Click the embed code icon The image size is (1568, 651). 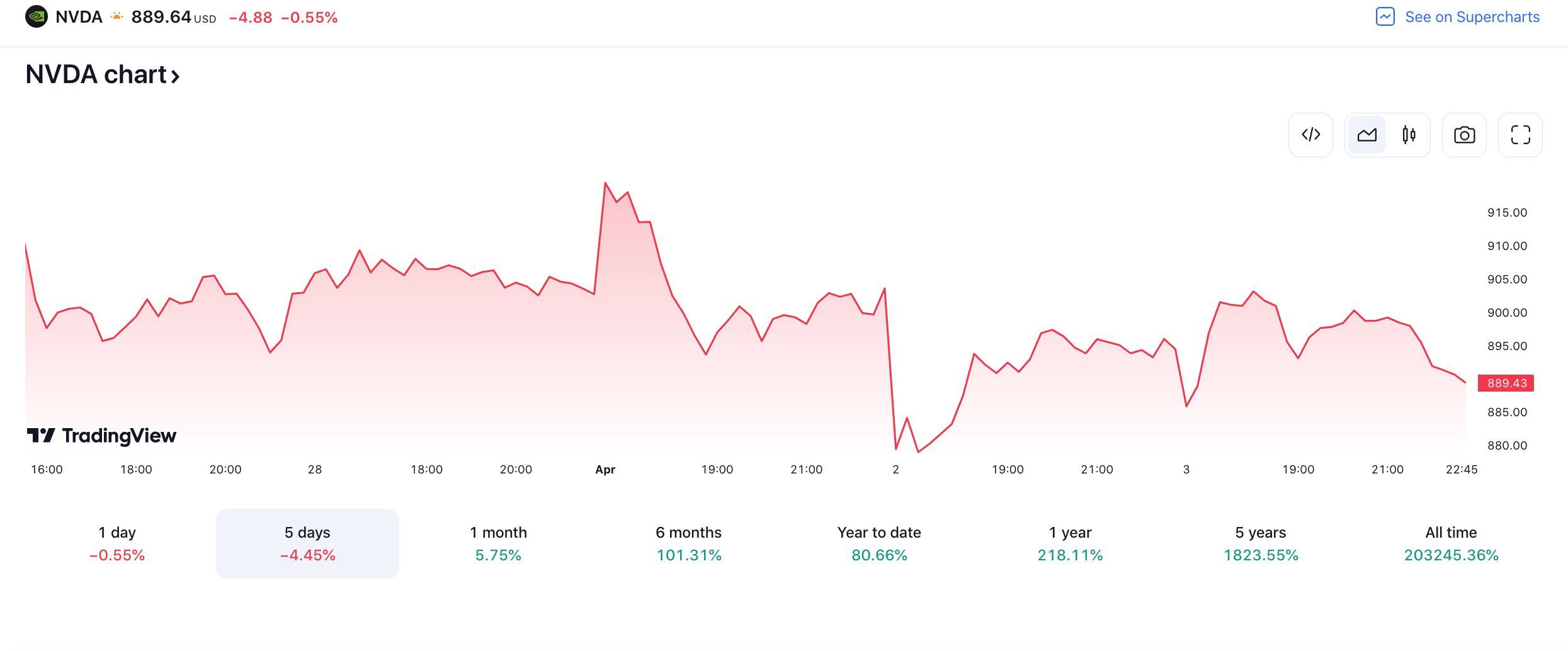pyautogui.click(x=1310, y=135)
